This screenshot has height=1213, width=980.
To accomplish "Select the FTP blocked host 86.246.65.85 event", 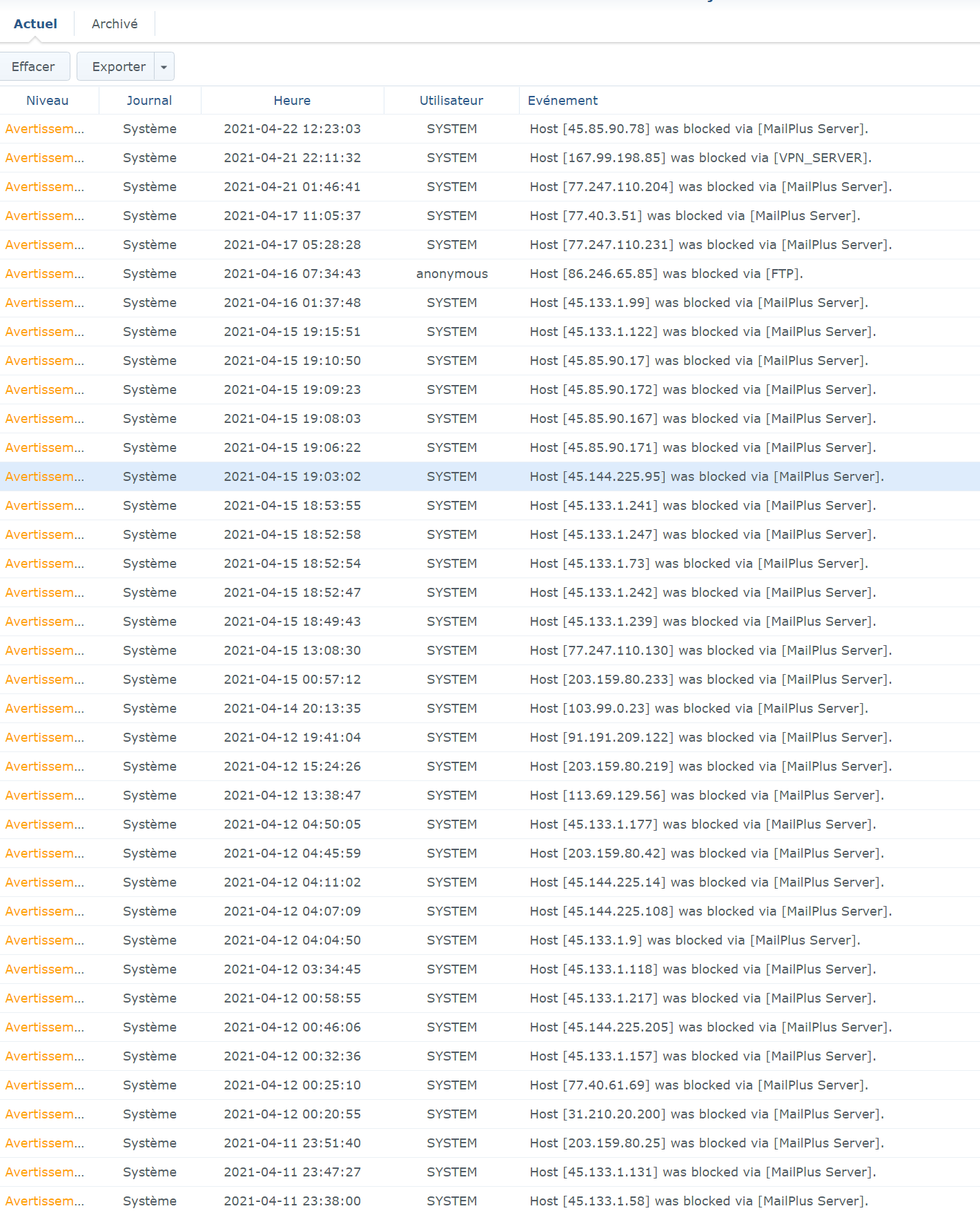I will click(x=667, y=274).
